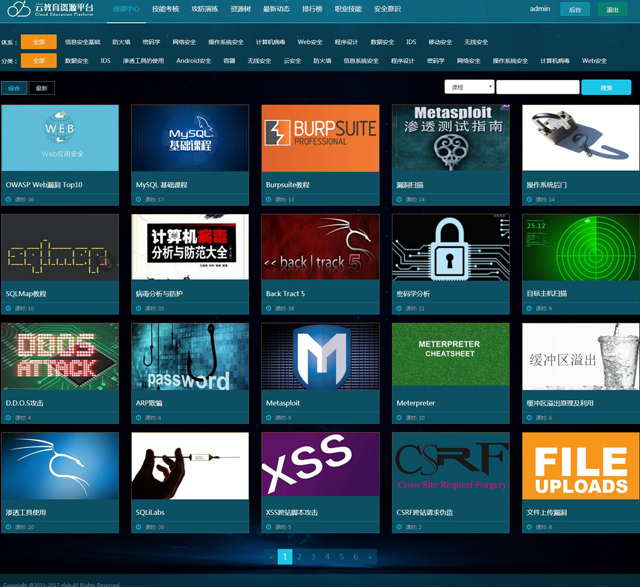
Task: Switch sorting to 最新
Action: [x=42, y=88]
